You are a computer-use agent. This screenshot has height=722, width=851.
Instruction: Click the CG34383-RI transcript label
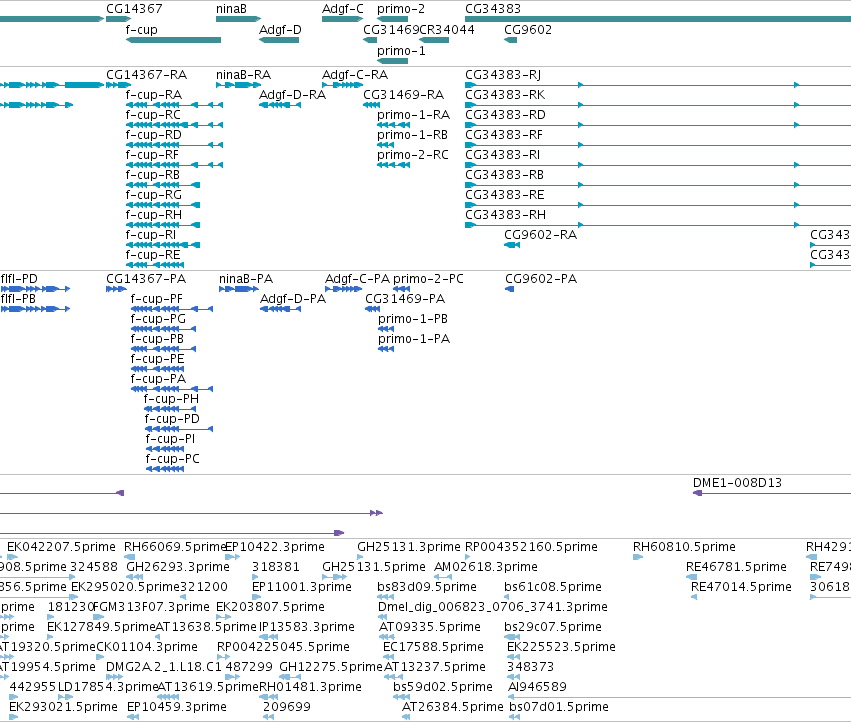tap(503, 155)
